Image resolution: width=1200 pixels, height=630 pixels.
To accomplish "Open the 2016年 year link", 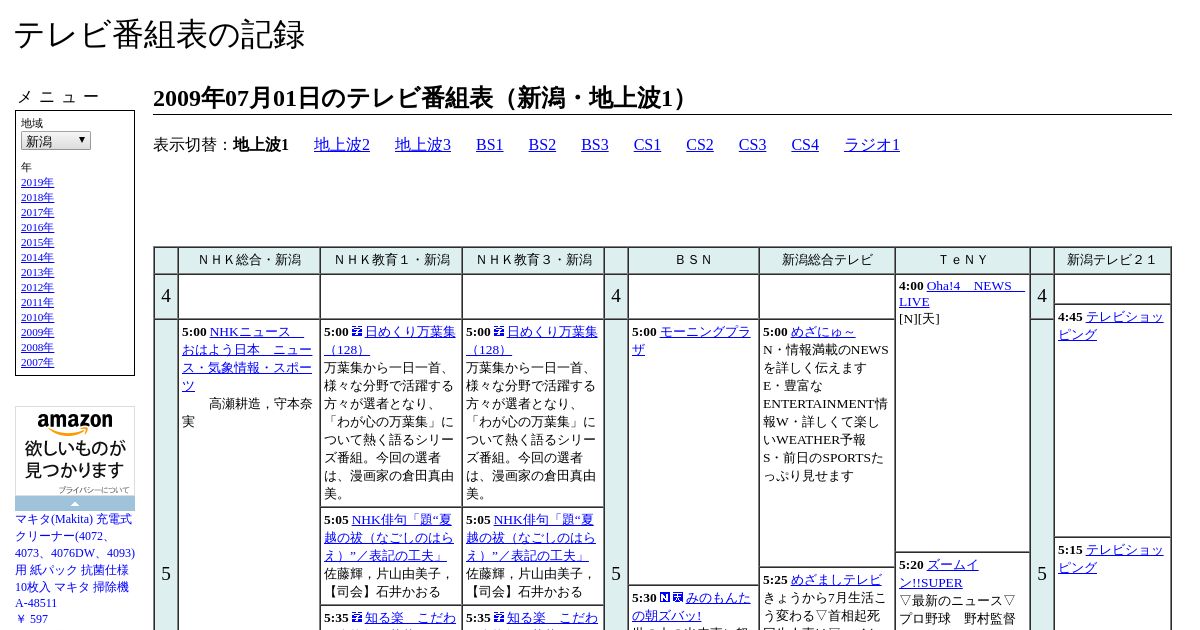I will [37, 227].
